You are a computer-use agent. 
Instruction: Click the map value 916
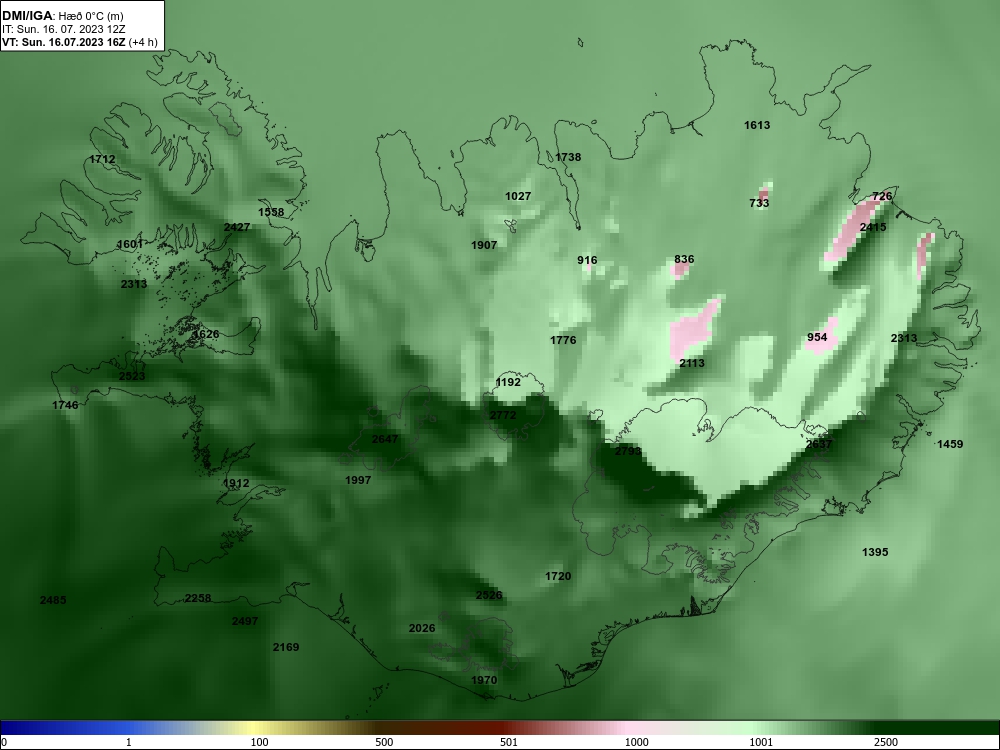(587, 260)
